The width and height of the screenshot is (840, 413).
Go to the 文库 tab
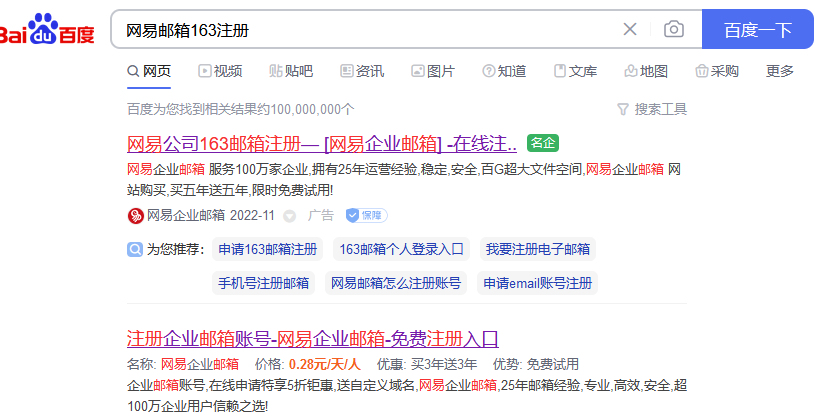tap(575, 71)
